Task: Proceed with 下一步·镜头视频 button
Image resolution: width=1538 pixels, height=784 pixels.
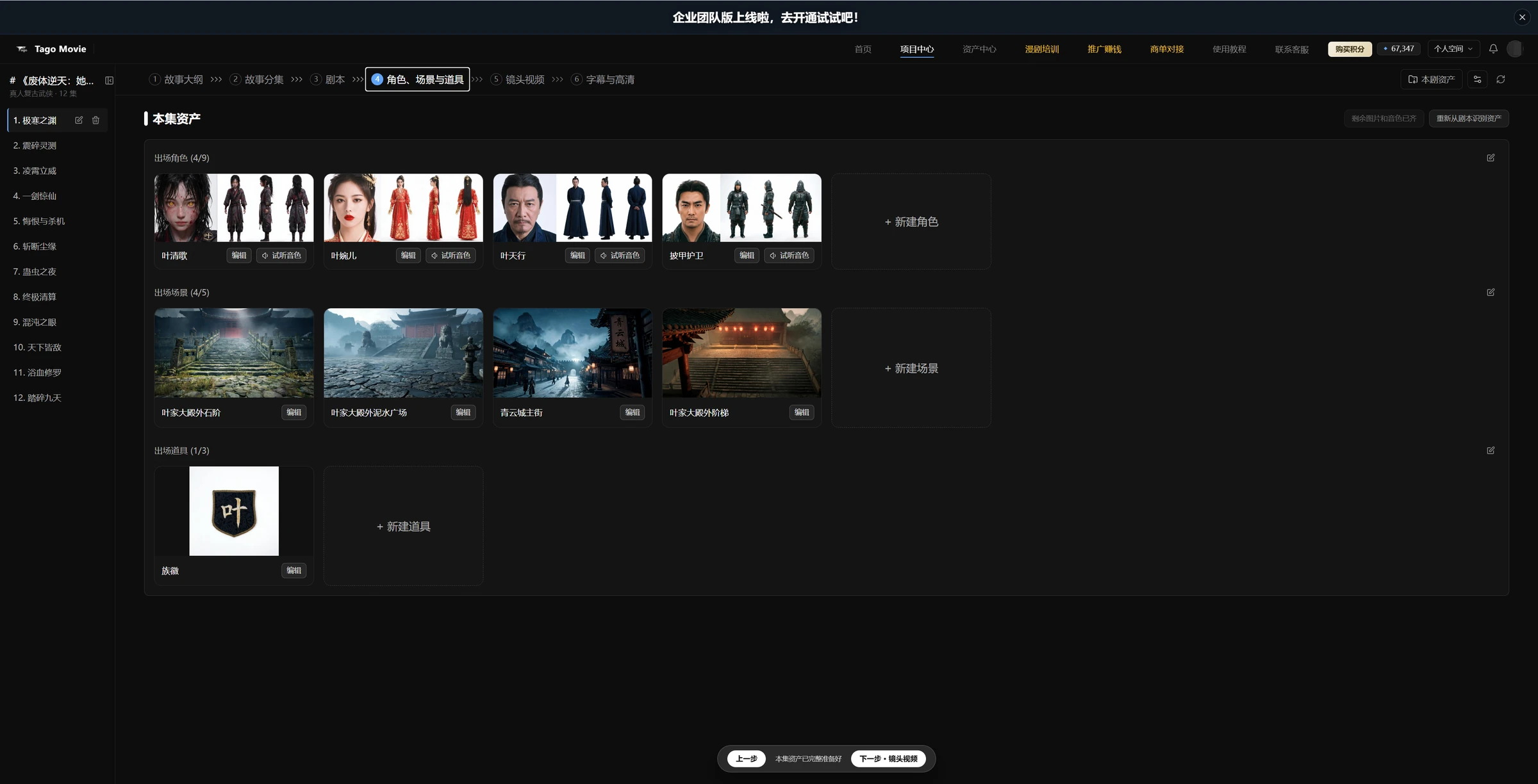Action: click(x=888, y=759)
